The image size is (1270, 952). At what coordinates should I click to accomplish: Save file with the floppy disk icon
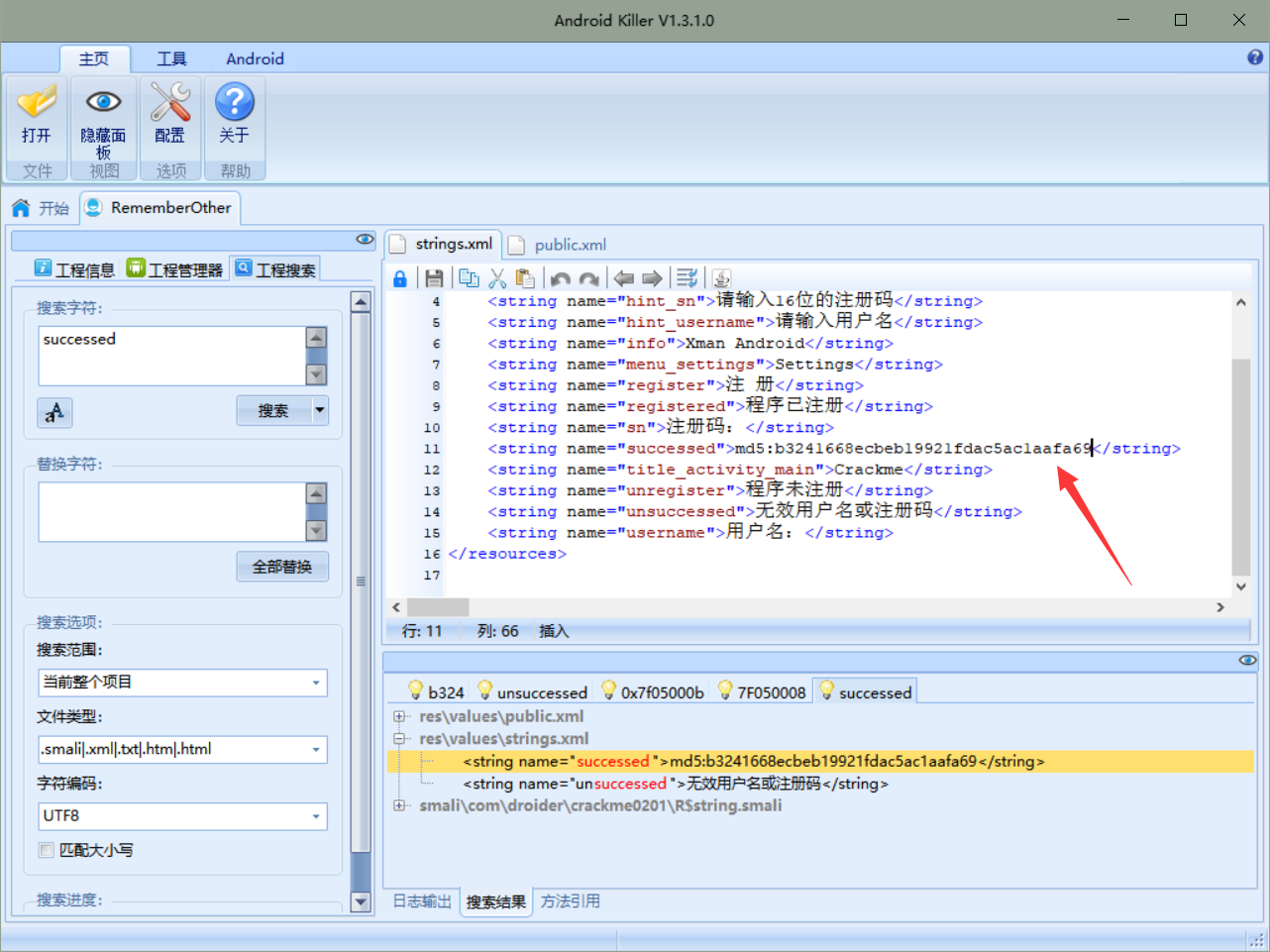coord(434,278)
